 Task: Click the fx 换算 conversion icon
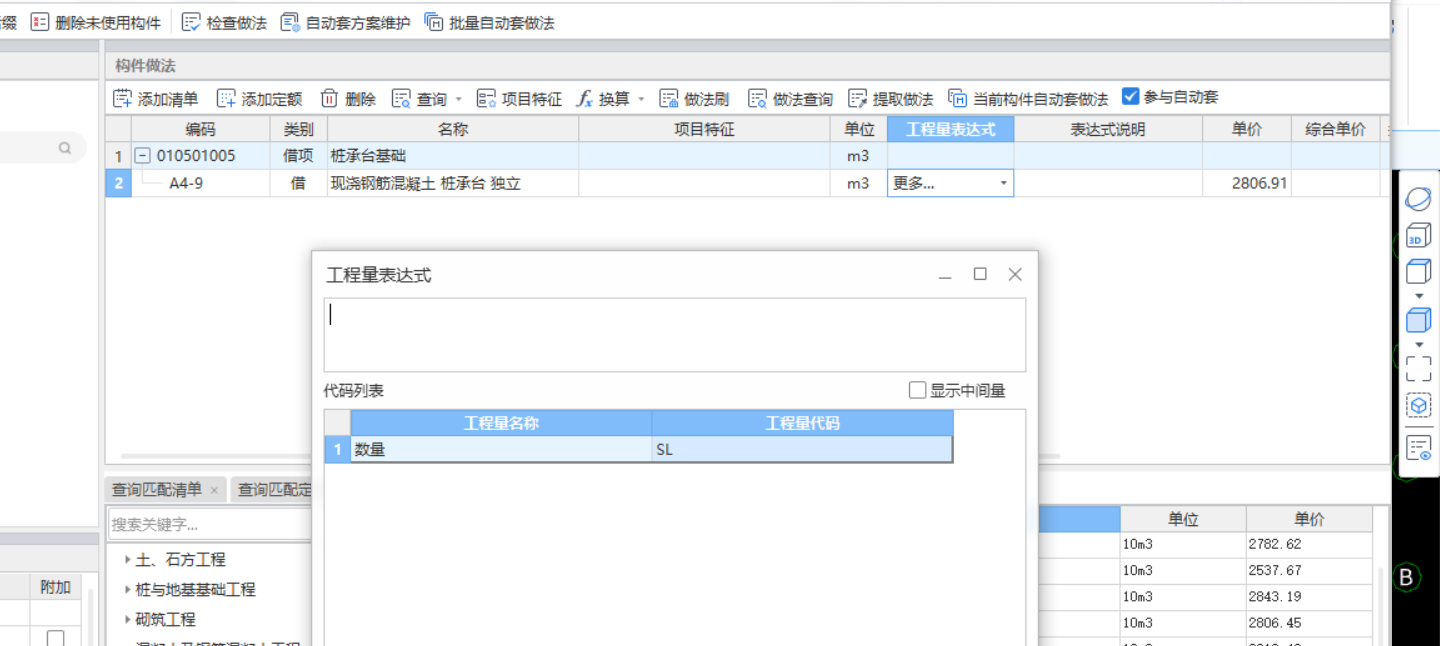tap(584, 97)
